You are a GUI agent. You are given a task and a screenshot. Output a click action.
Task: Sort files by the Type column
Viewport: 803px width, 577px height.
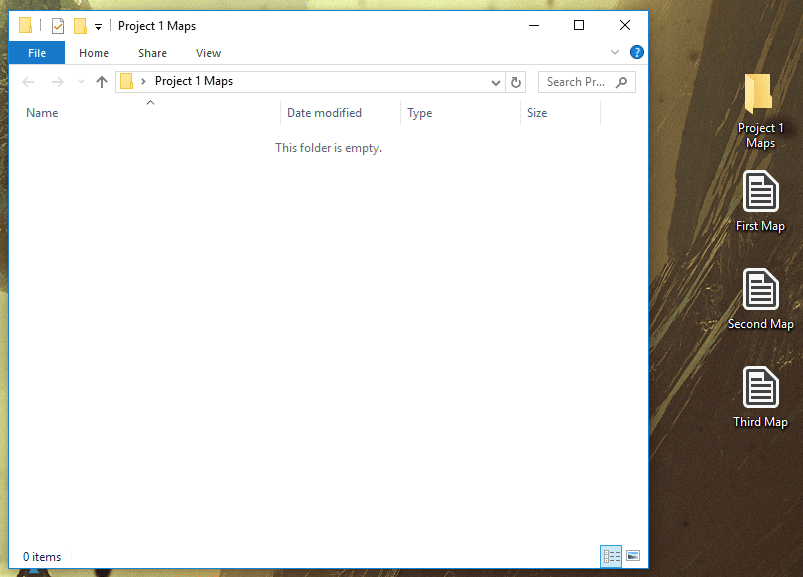pyautogui.click(x=460, y=113)
